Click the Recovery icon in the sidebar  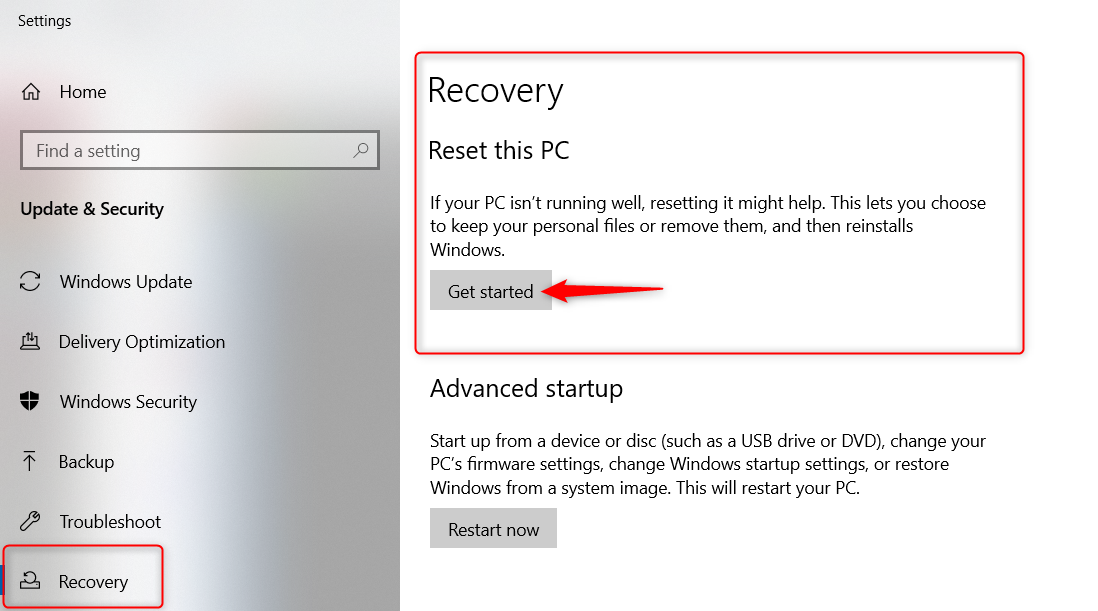point(31,581)
